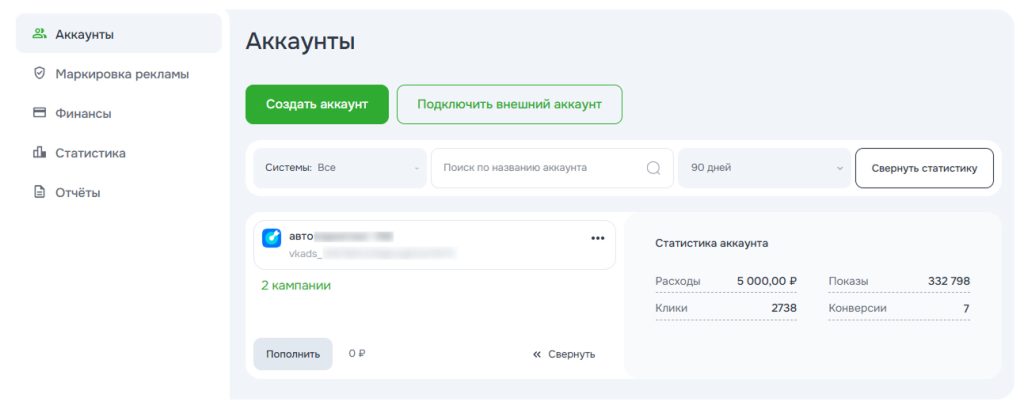
Task: Click the shield icon for ad labeling
Action: [x=40, y=73]
